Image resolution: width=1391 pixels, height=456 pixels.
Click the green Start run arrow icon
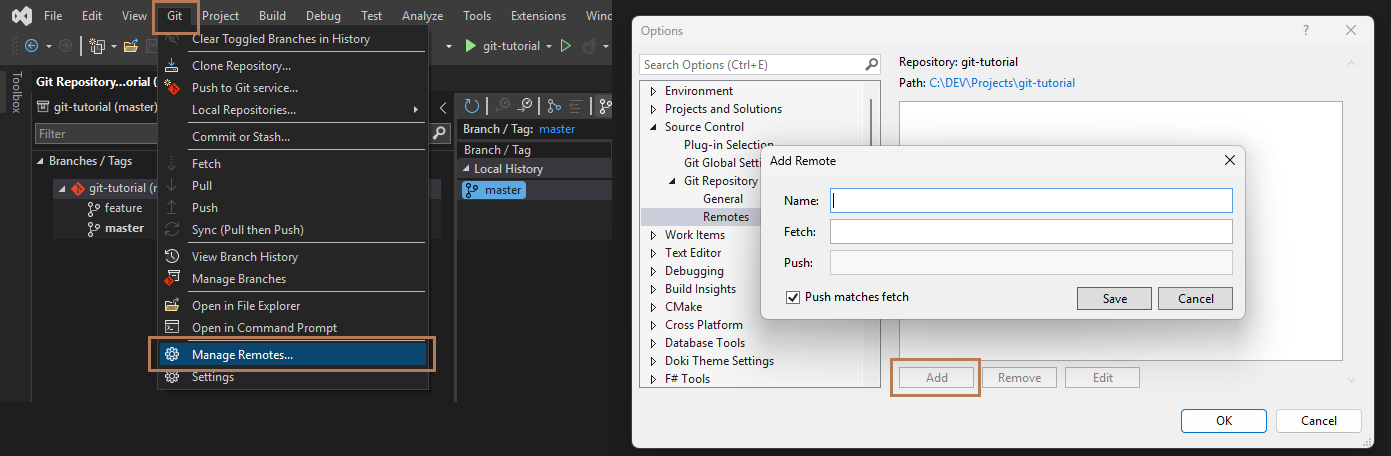(470, 46)
